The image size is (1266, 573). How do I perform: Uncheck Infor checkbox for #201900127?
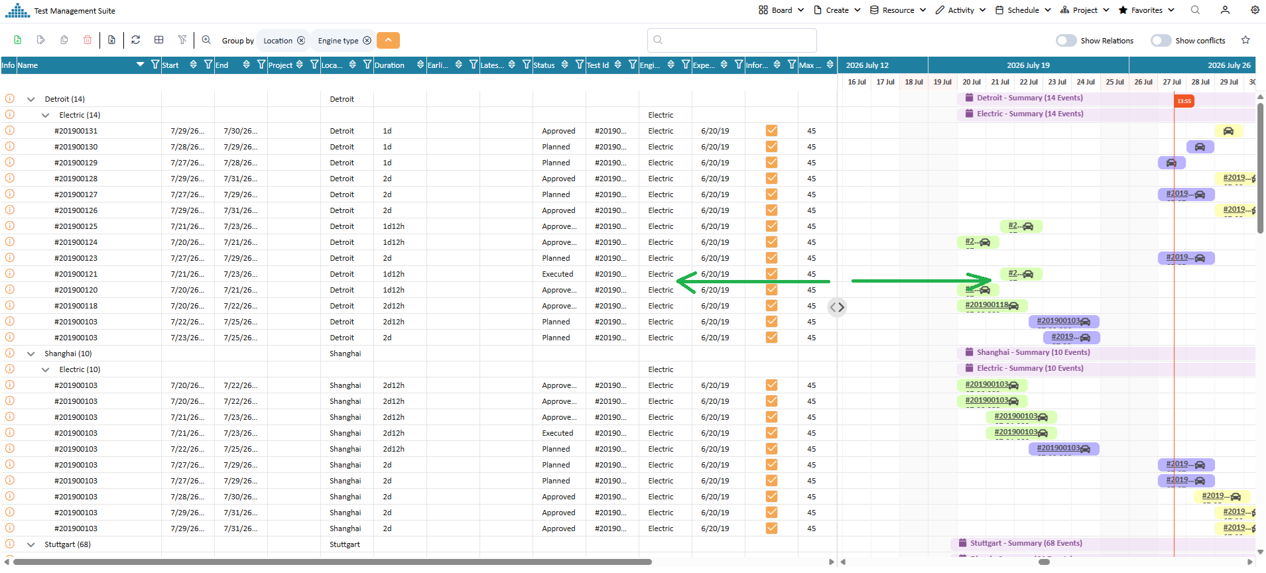pyautogui.click(x=771, y=195)
